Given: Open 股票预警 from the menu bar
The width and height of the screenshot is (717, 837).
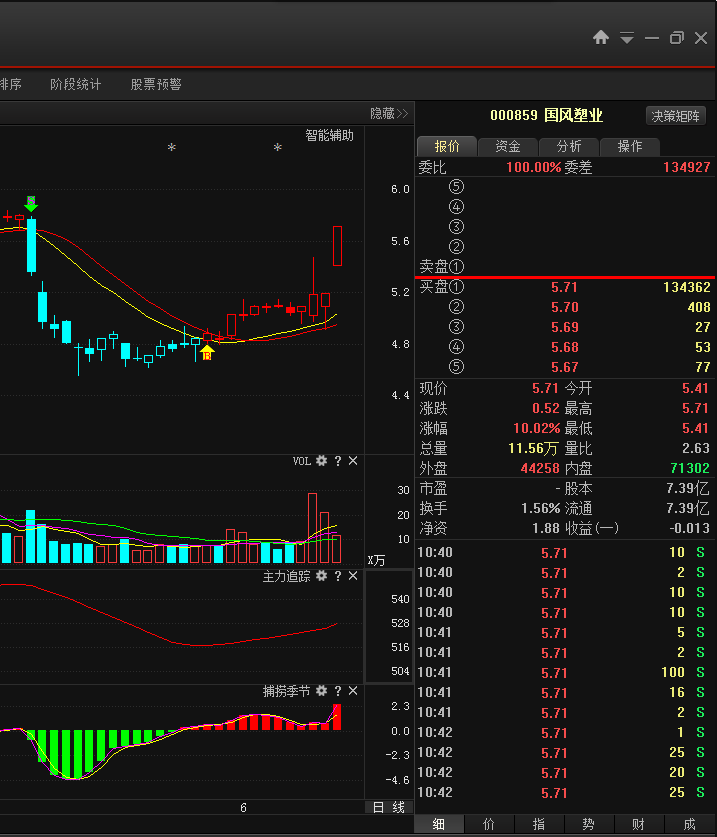Looking at the screenshot, I should tap(156, 85).
